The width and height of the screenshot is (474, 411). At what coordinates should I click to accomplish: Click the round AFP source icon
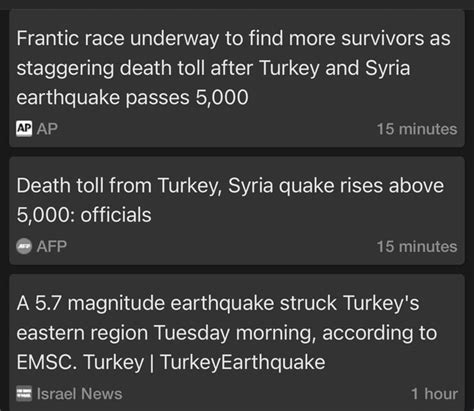(24, 246)
